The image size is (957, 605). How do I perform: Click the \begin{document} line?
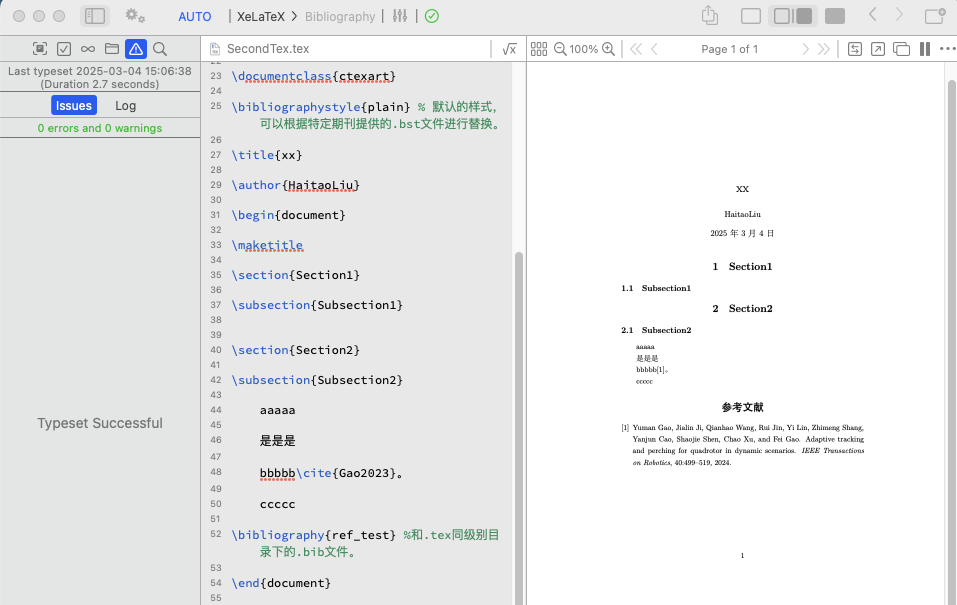[x=288, y=215]
